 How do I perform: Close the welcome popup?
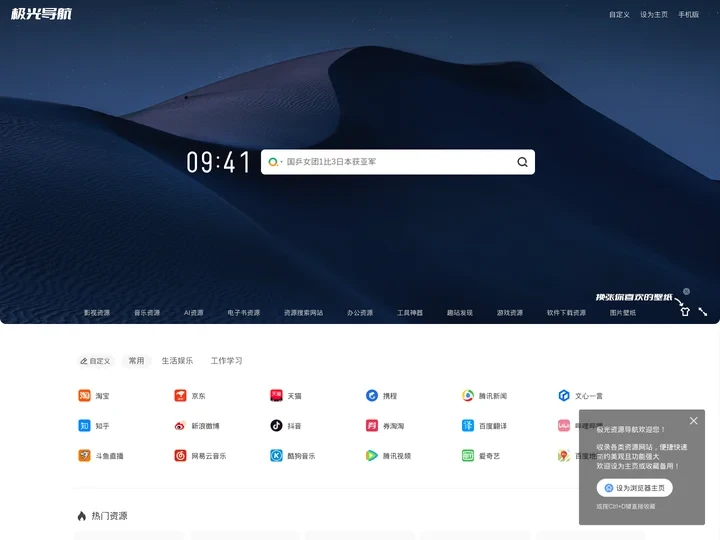(694, 421)
